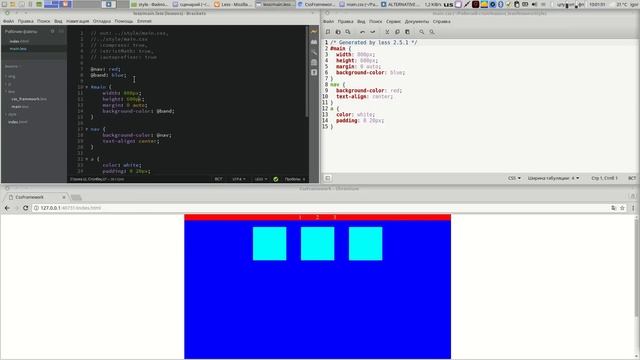The height and width of the screenshot is (360, 640).
Task: Click the back arrow in Chromium
Action: tap(7, 208)
